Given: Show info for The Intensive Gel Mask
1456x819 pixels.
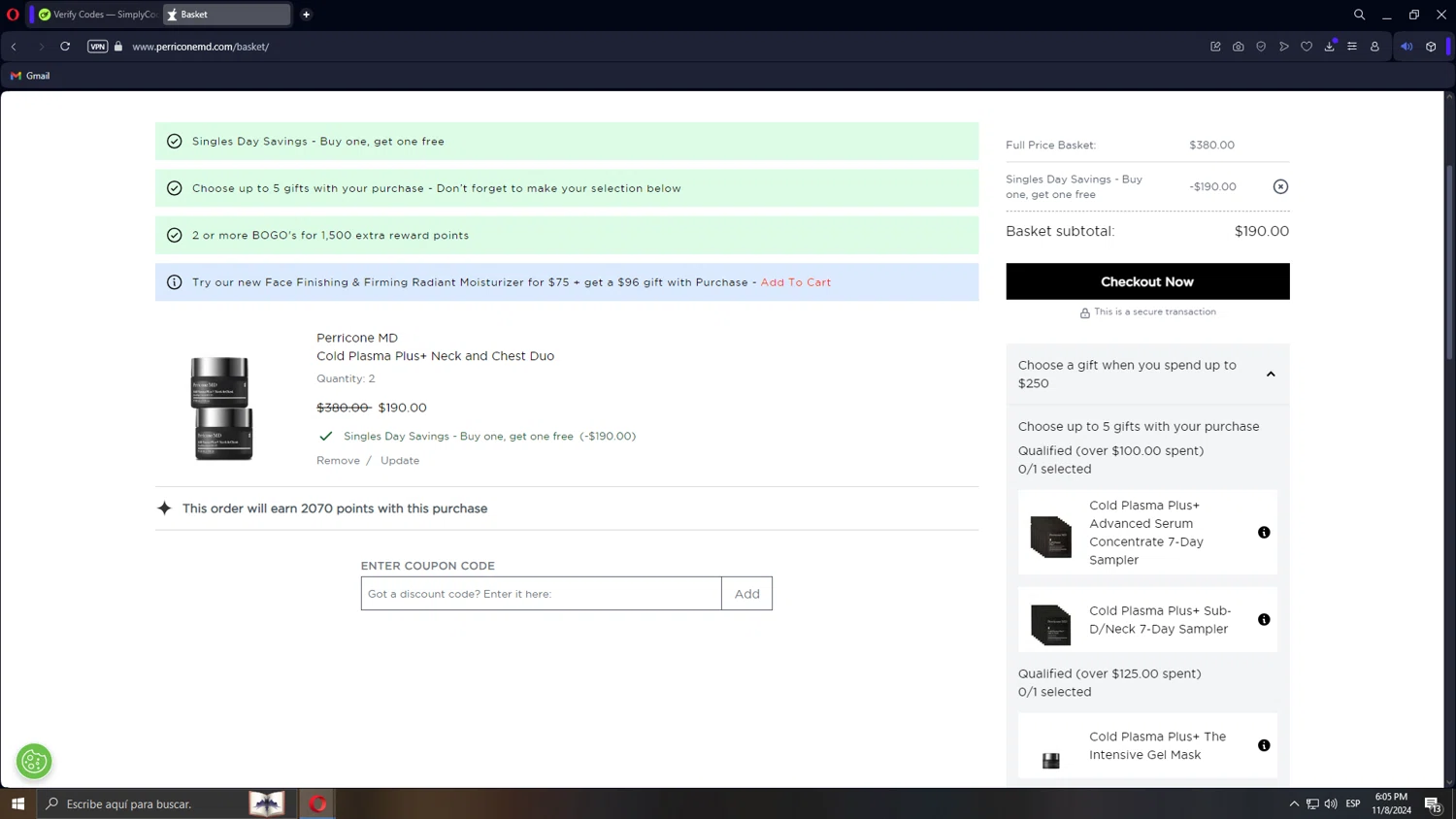Looking at the screenshot, I should (1264, 746).
